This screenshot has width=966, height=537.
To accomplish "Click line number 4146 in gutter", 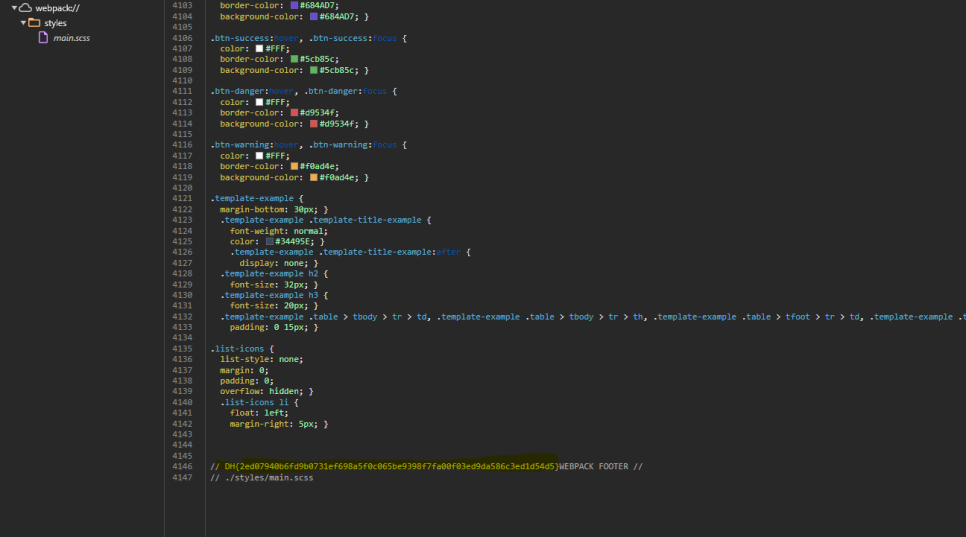I will click(x=182, y=466).
